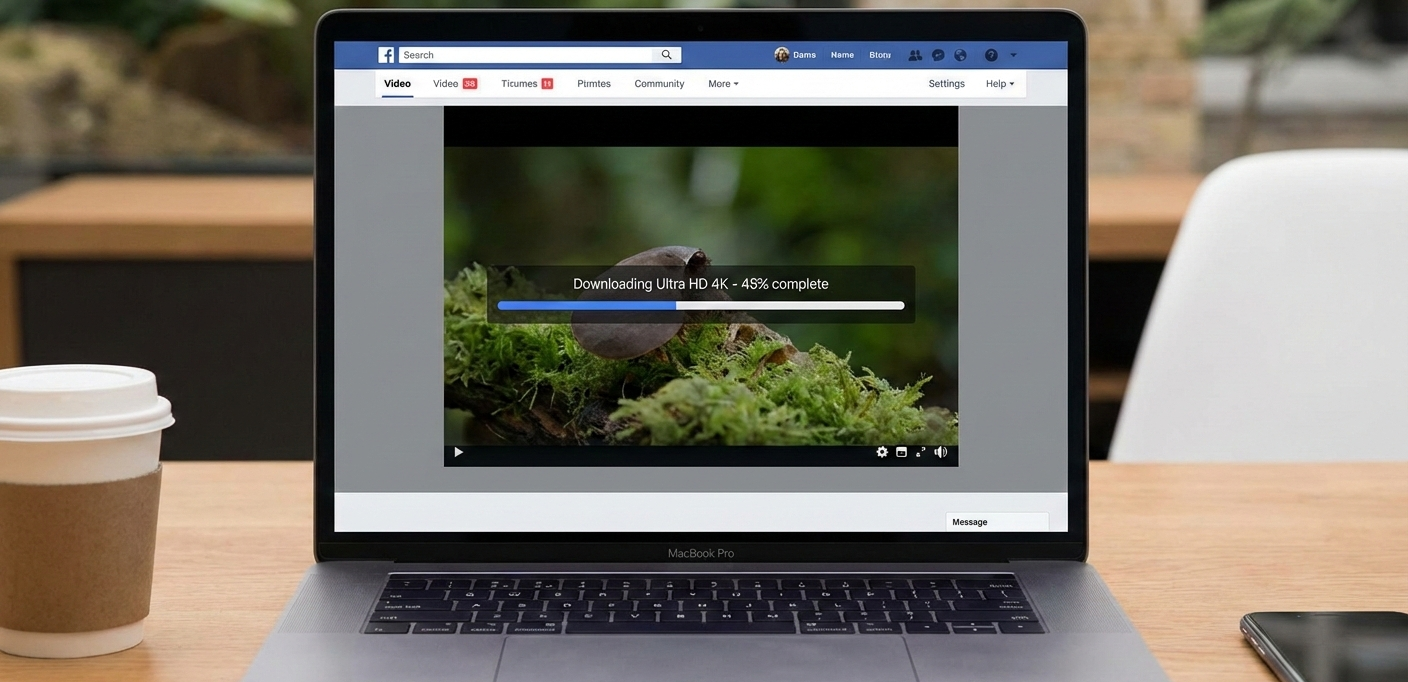Expand the More menu
1408x682 pixels.
coord(722,83)
